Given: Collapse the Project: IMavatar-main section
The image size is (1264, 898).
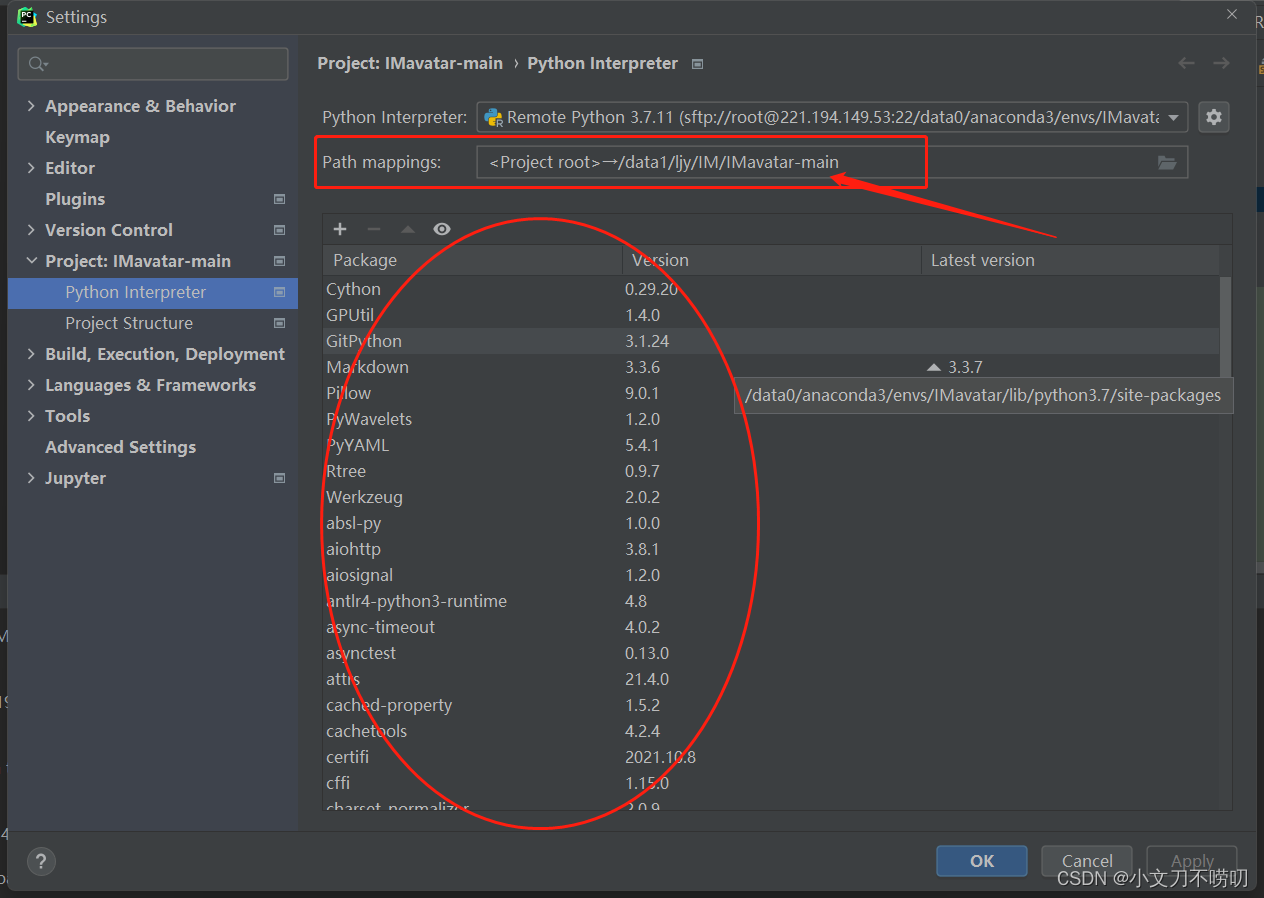Looking at the screenshot, I should pyautogui.click(x=31, y=261).
